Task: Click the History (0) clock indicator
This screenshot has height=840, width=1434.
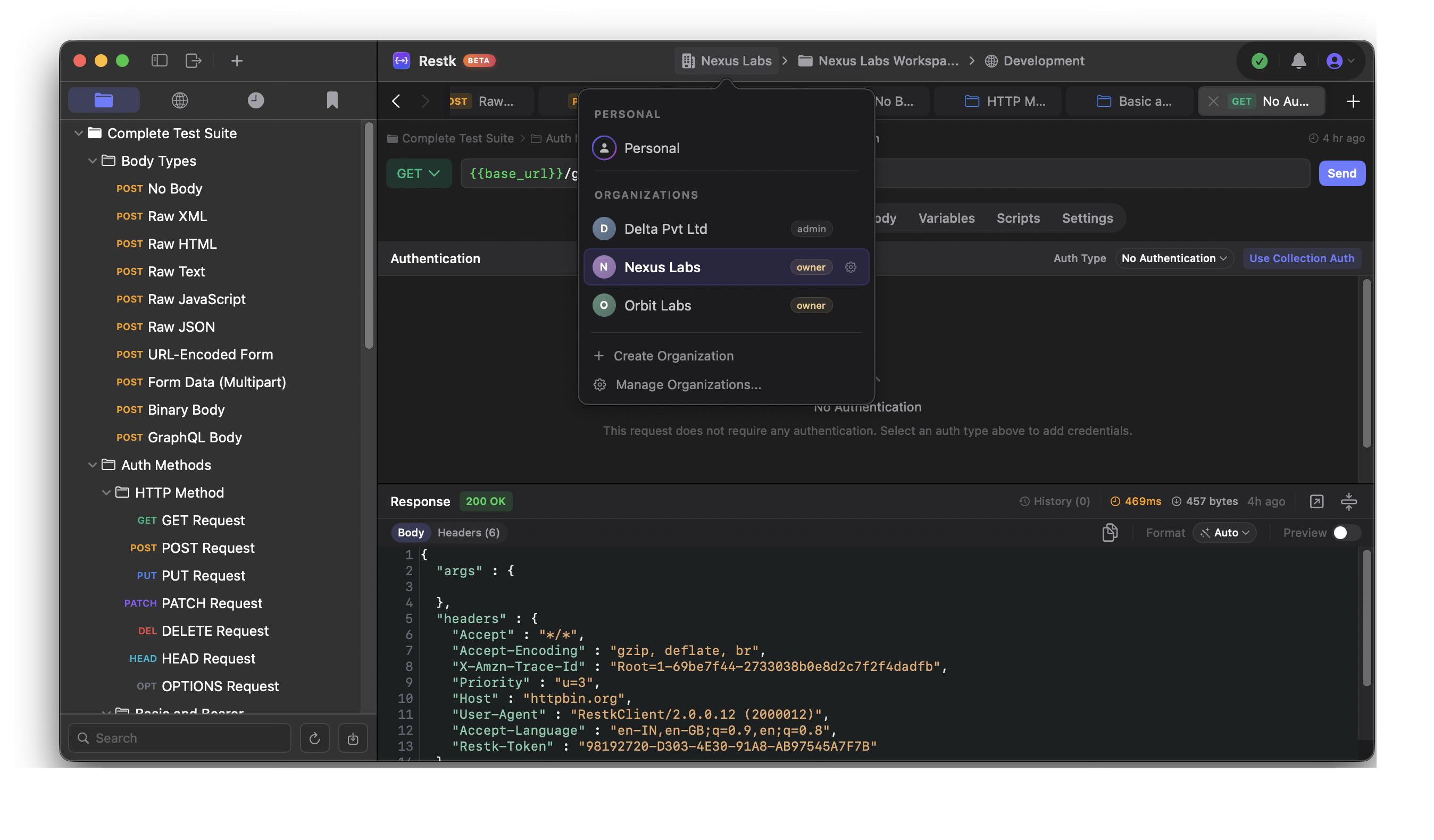Action: (1054, 501)
